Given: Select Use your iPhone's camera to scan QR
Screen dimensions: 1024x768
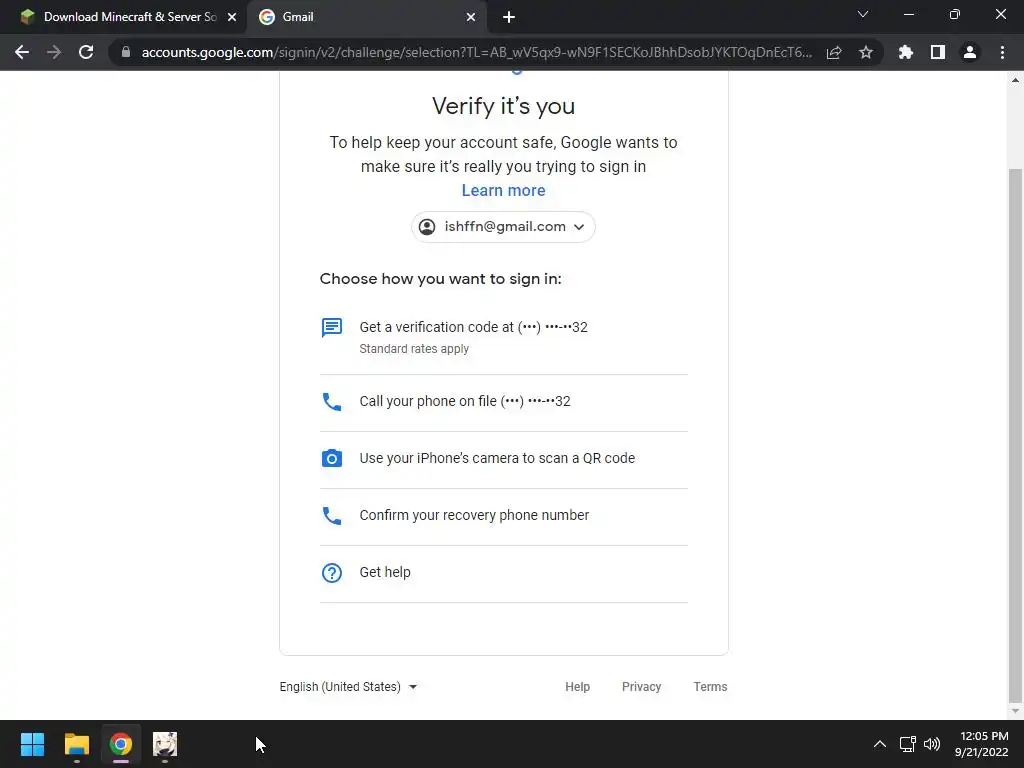Looking at the screenshot, I should (x=504, y=460).
